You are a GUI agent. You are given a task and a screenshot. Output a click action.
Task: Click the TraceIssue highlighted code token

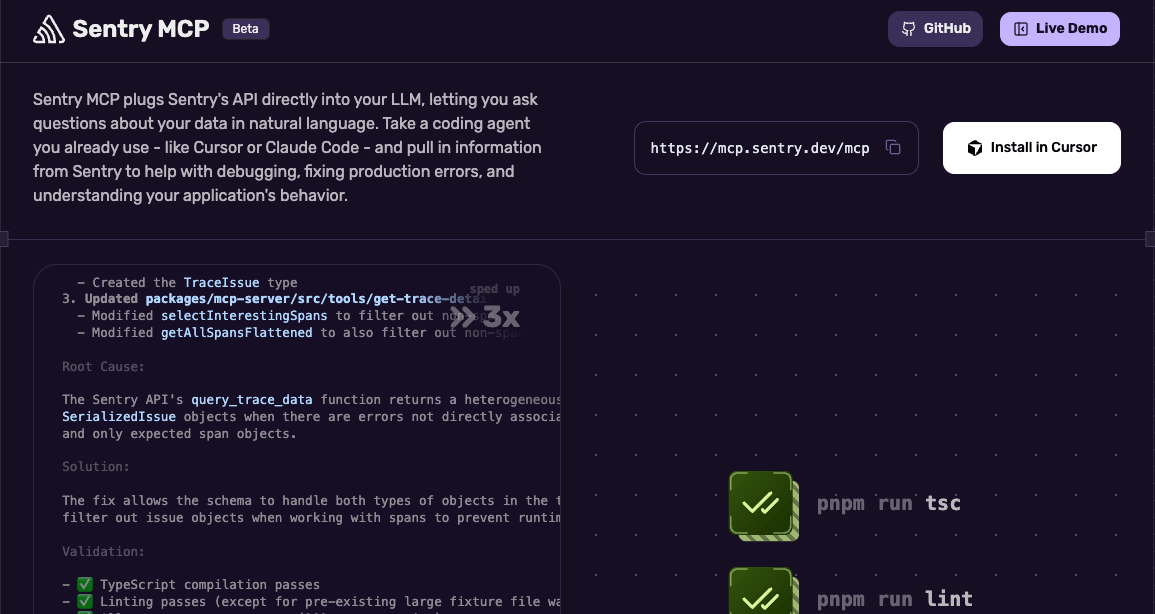coord(221,282)
